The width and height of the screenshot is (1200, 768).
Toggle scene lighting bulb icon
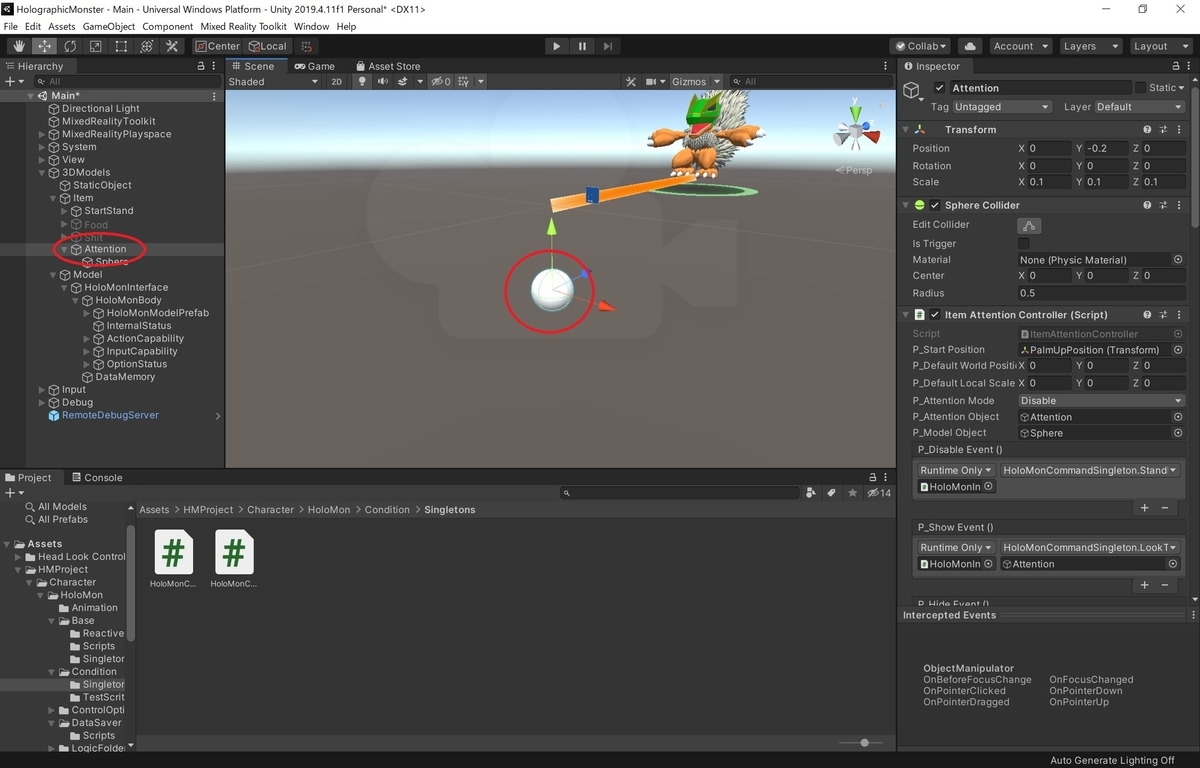[x=362, y=82]
